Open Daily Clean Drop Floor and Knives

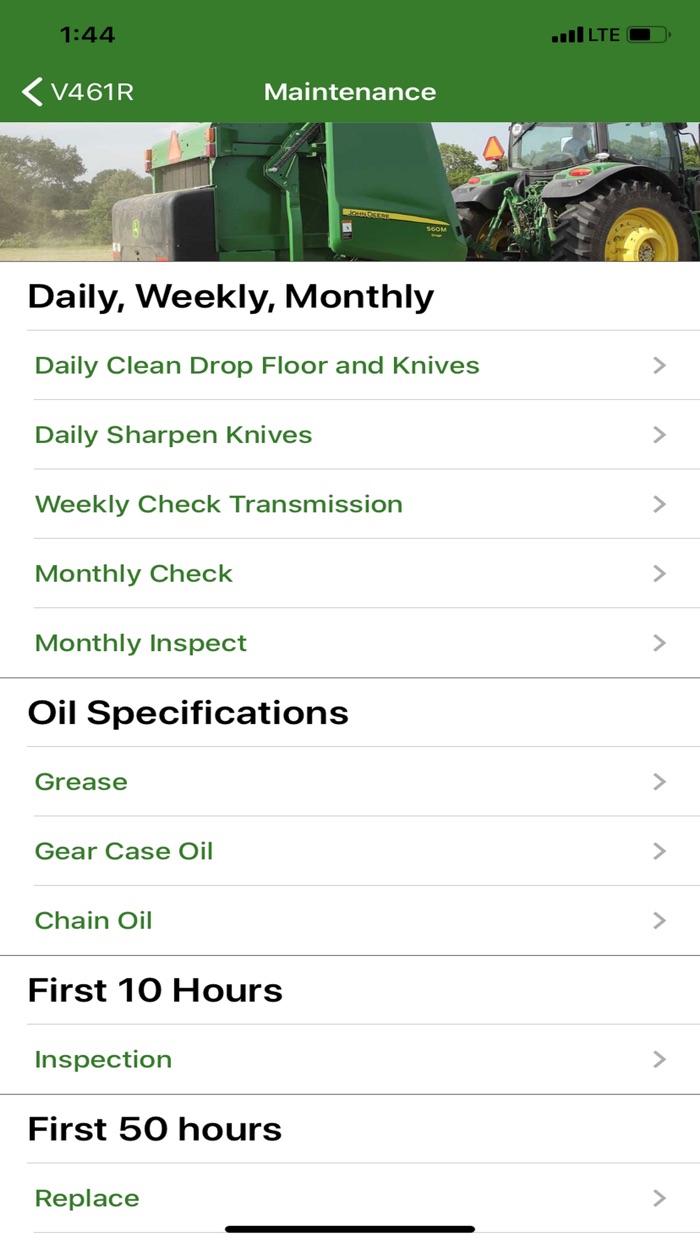257,366
